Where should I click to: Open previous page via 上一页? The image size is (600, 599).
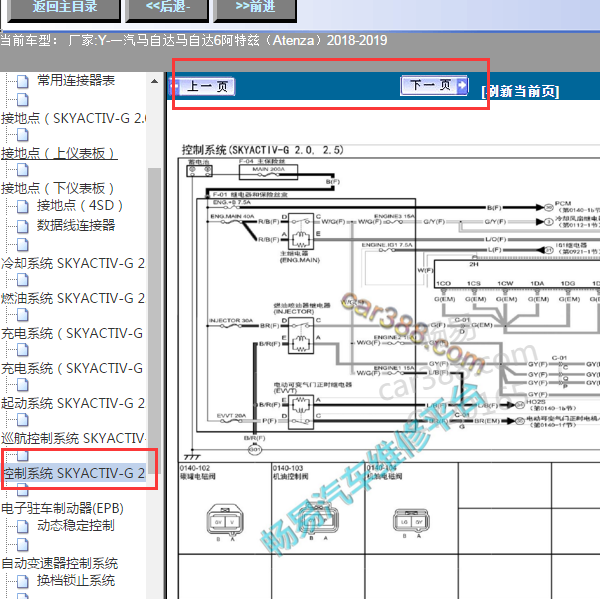coord(202,87)
